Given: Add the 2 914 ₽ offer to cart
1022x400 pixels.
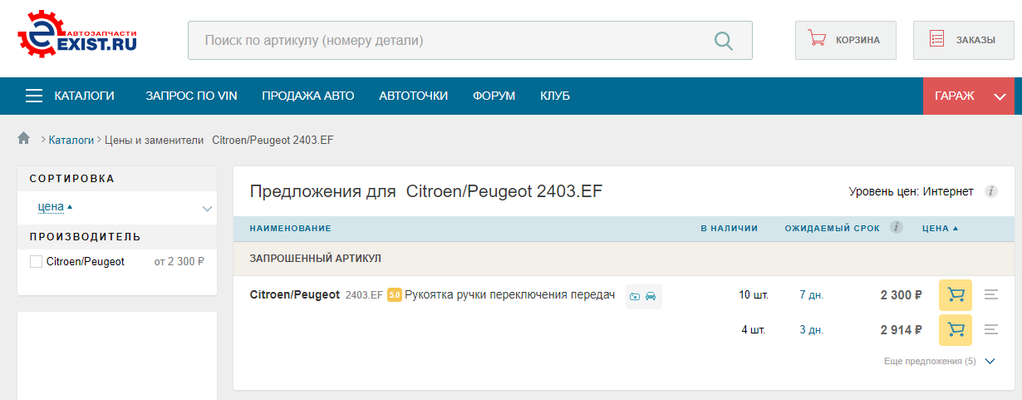Looking at the screenshot, I should (x=956, y=330).
